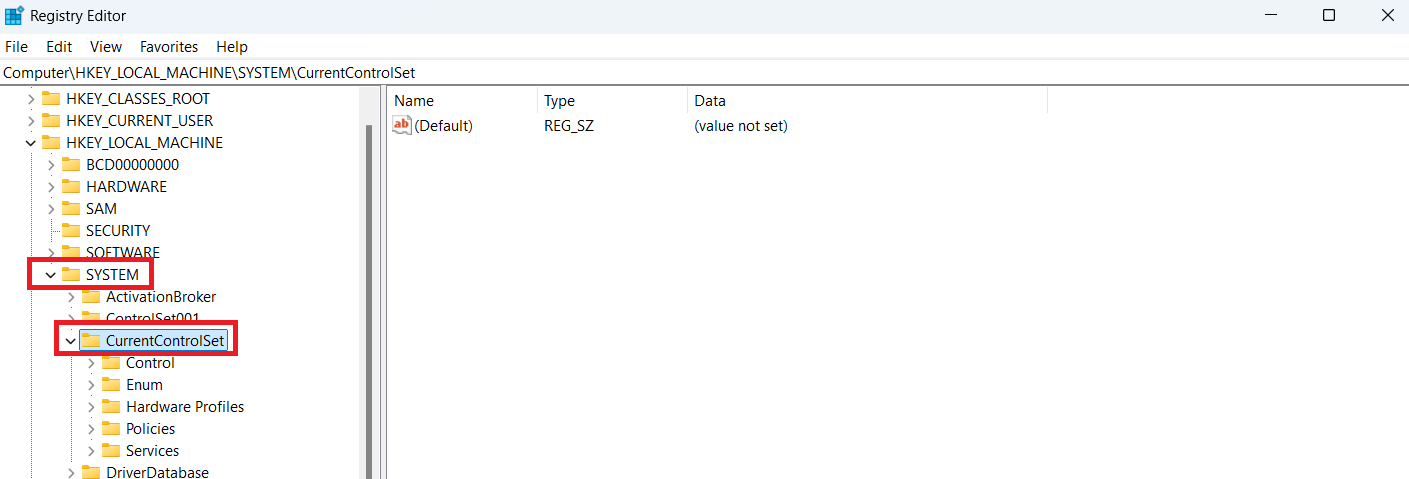
Task: Click the Services folder icon
Action: click(111, 451)
